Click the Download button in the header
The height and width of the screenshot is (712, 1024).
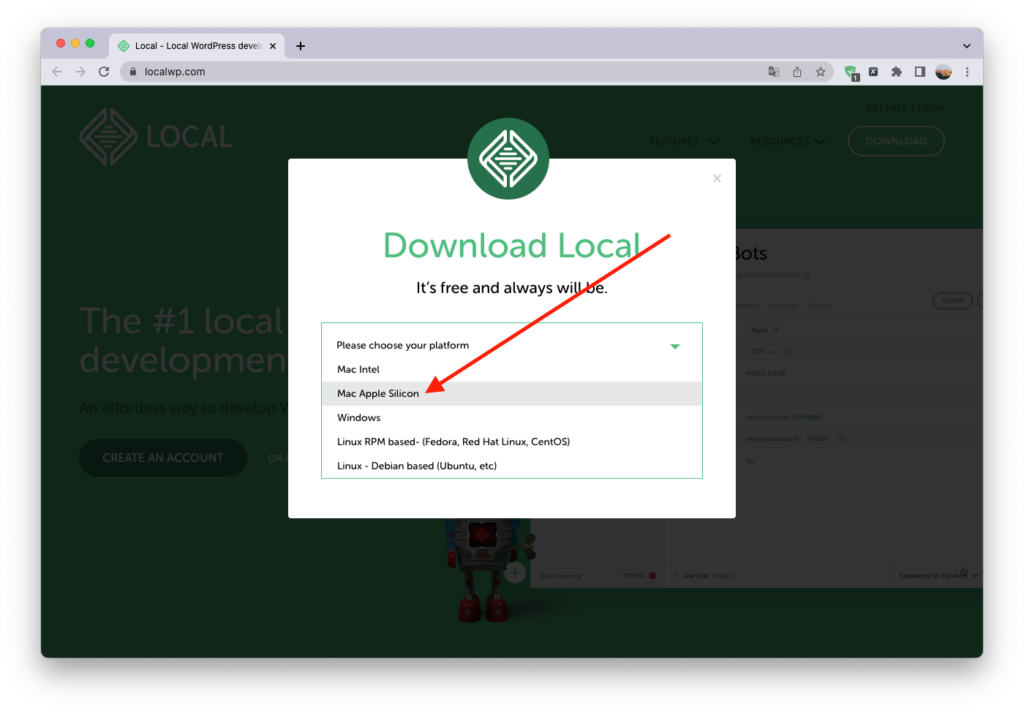tap(896, 141)
